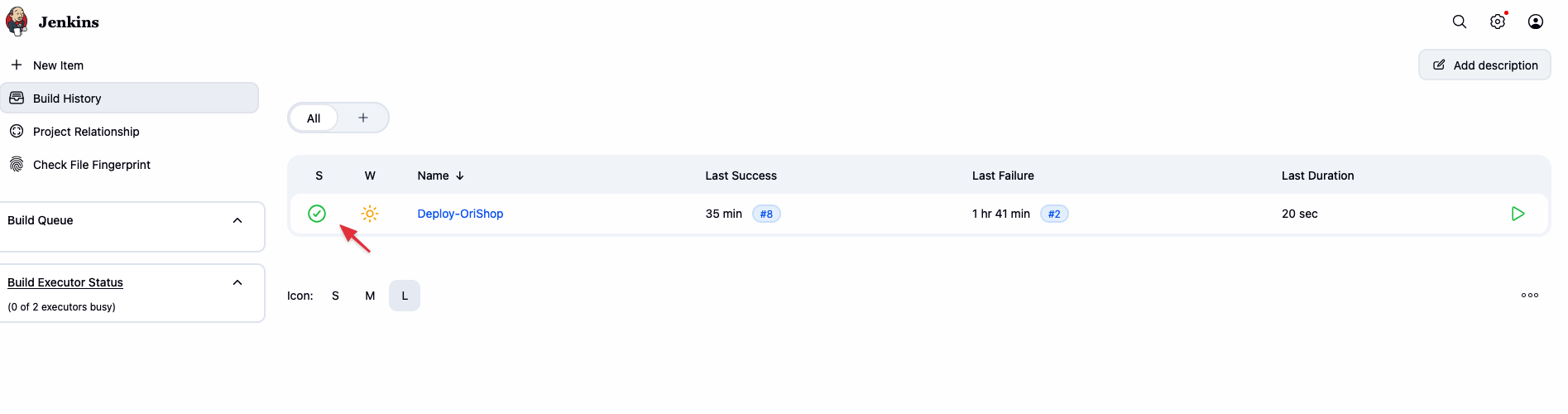Select medium icon size M
1568x414 pixels.
370,296
